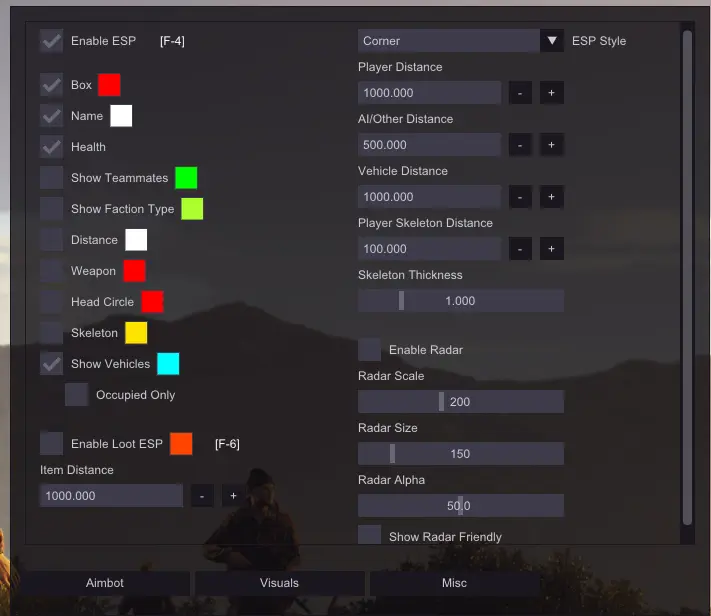Open the ESP Style dropdown arrow
Viewport: 711px width, 616px height.
tap(551, 41)
